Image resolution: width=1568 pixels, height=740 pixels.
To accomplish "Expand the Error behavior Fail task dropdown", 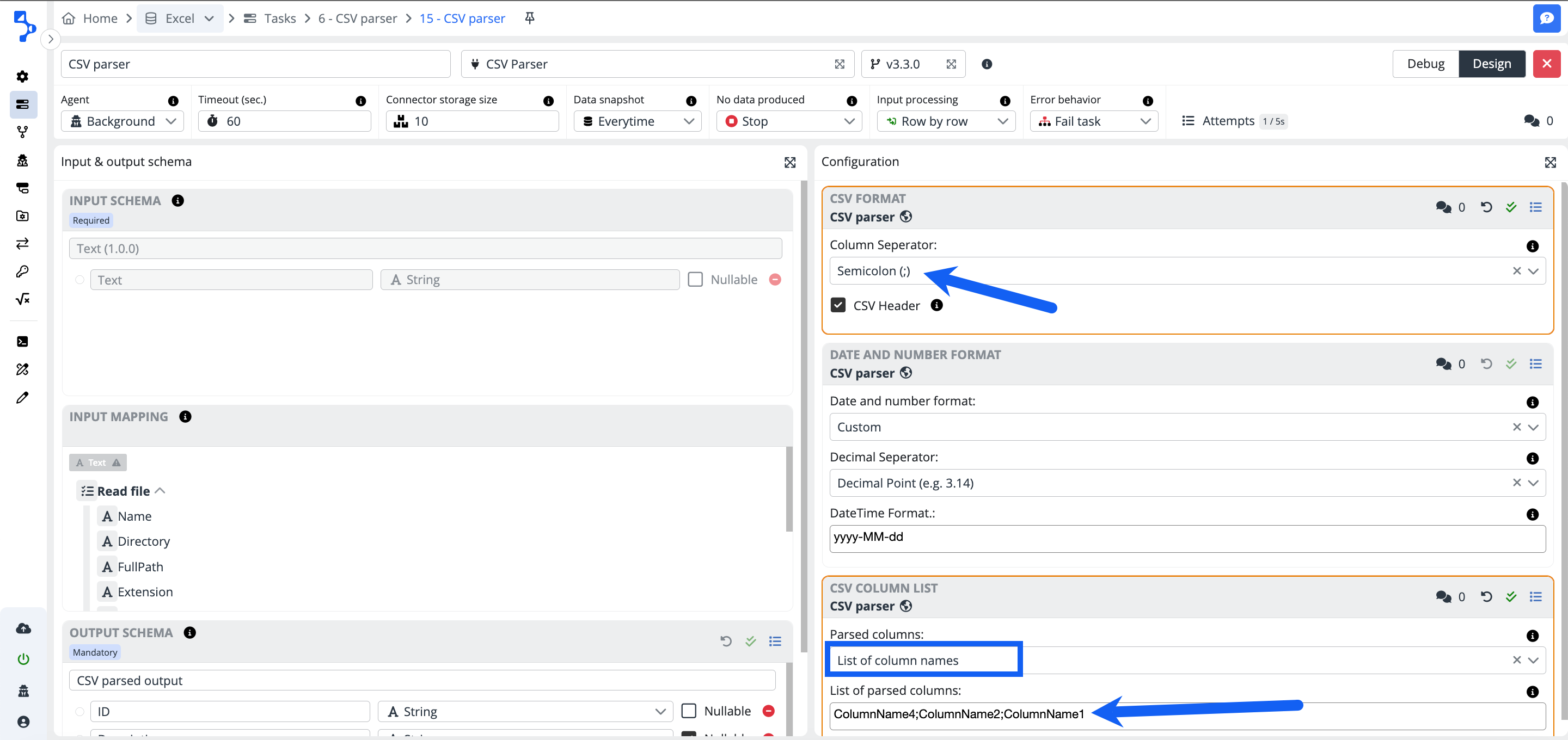I will click(1094, 121).
